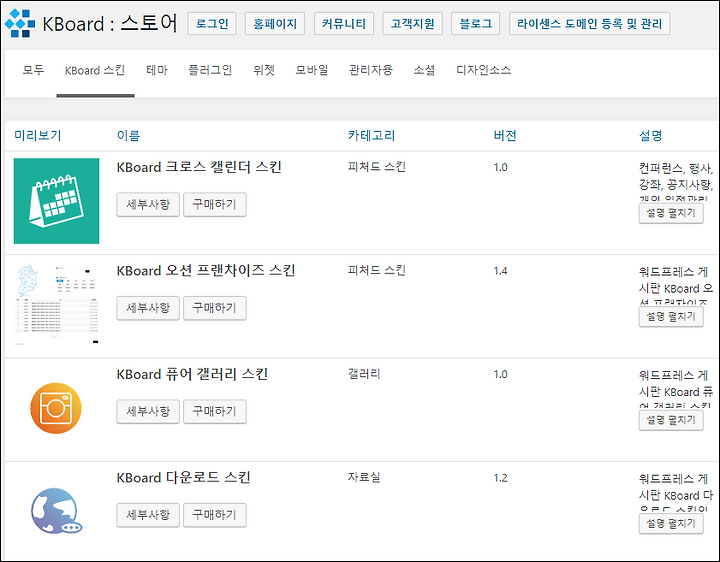Open the 디자인소스 tab

484,70
